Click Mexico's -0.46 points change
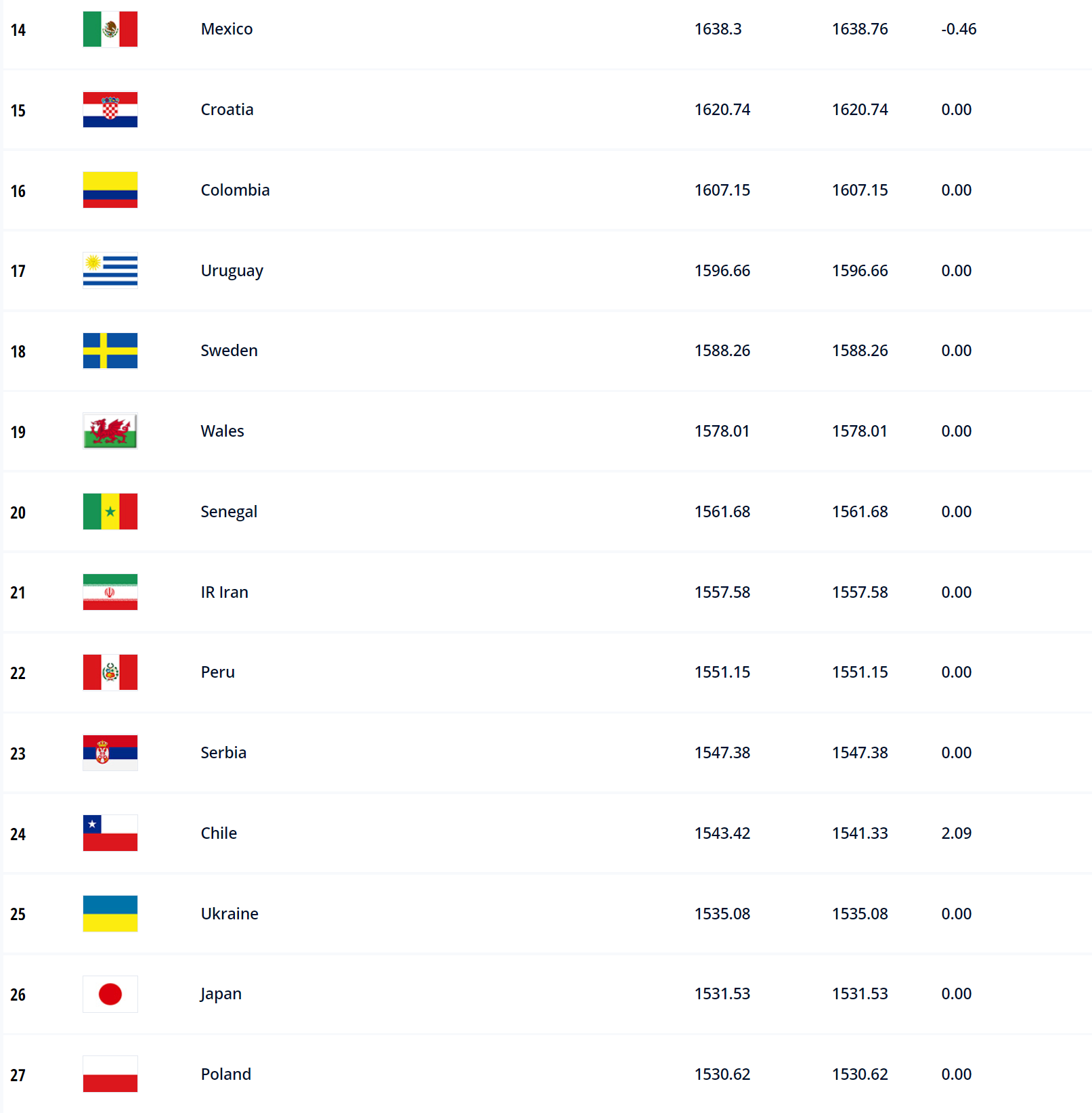This screenshot has width=1092, height=1113. coord(959,29)
